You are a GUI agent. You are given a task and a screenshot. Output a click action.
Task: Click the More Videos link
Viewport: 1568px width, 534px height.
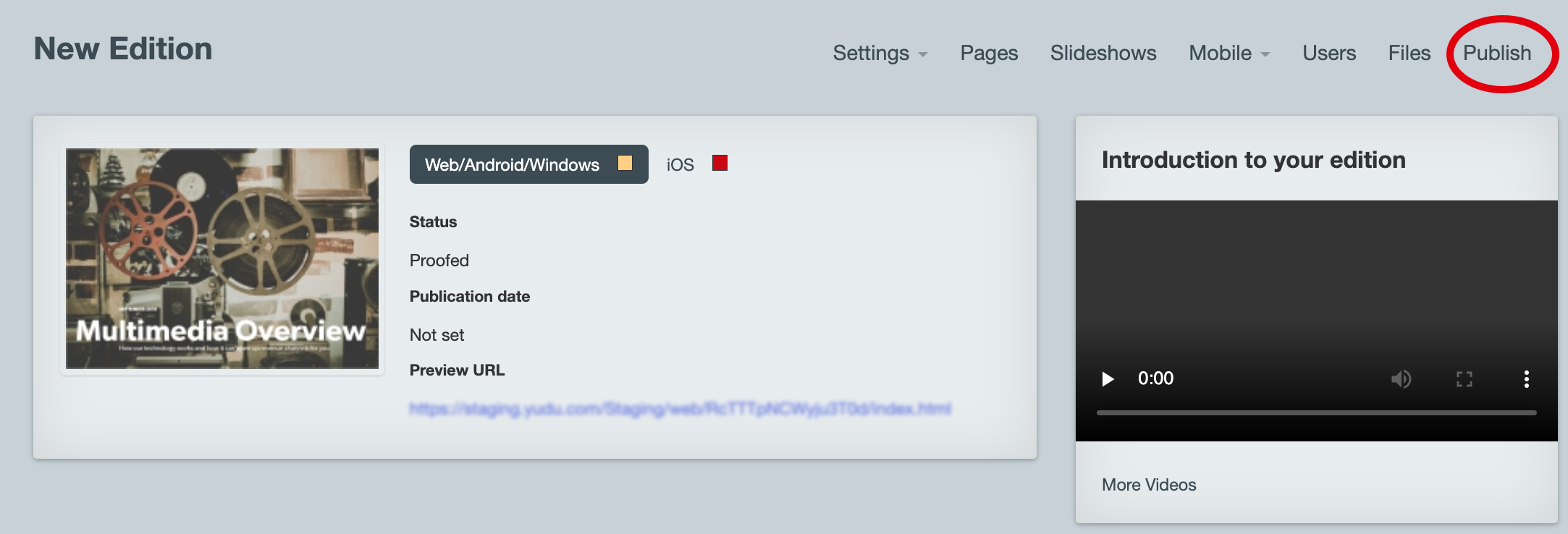[x=1149, y=485]
